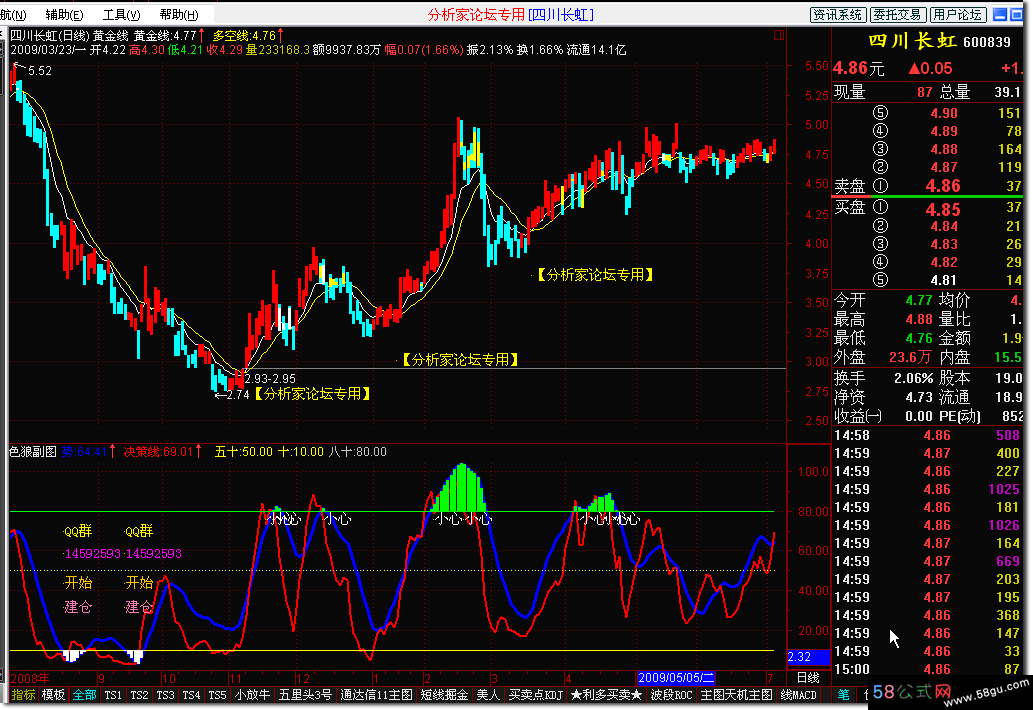Click the stock code 600839
Viewport: 1033px width, 710px height.
987,42
